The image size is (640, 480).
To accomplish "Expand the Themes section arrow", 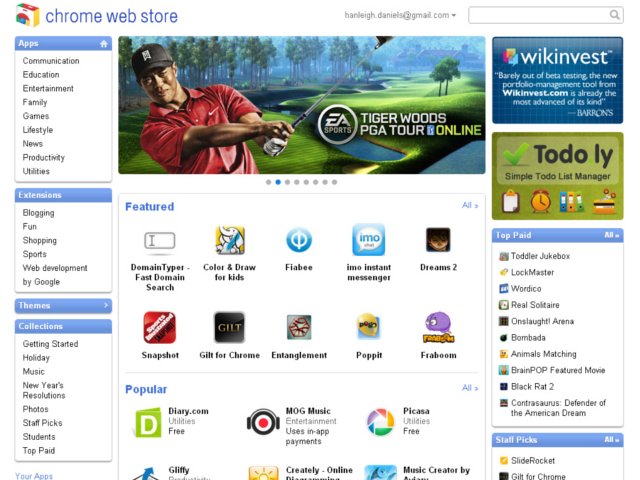I will (105, 306).
